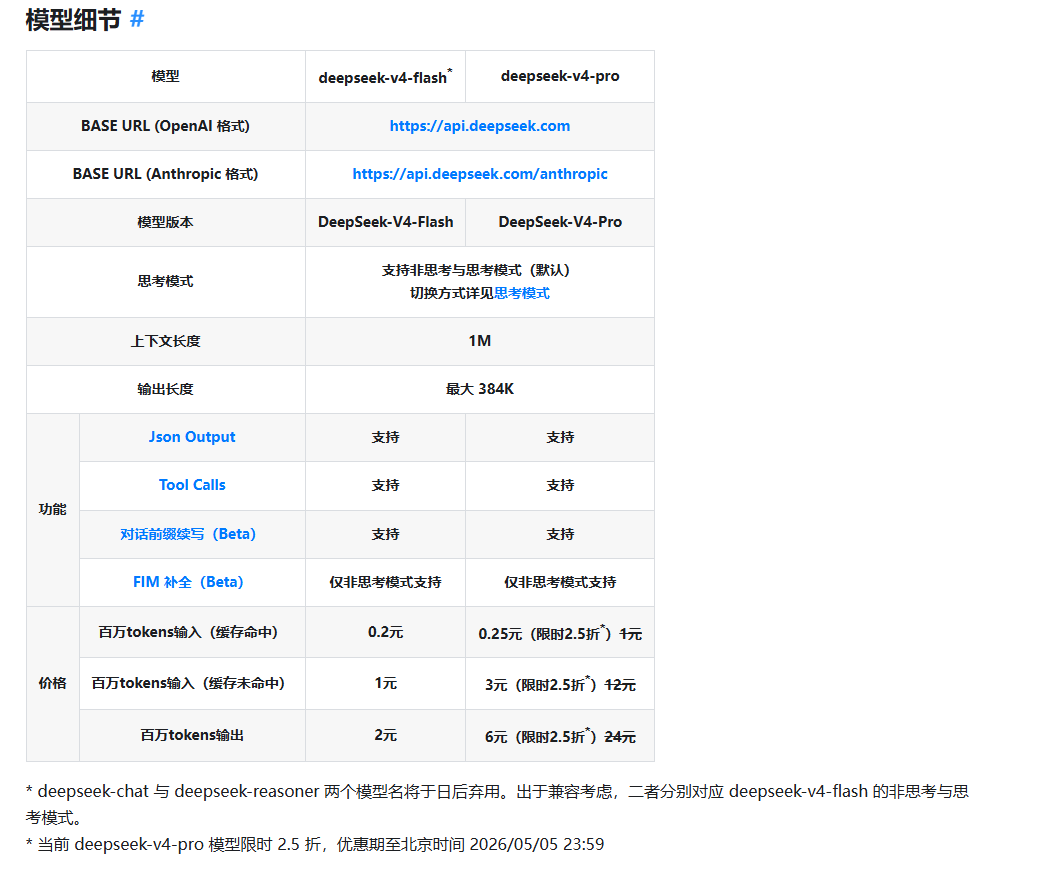Click the 模型细节 heading text

coord(73,19)
